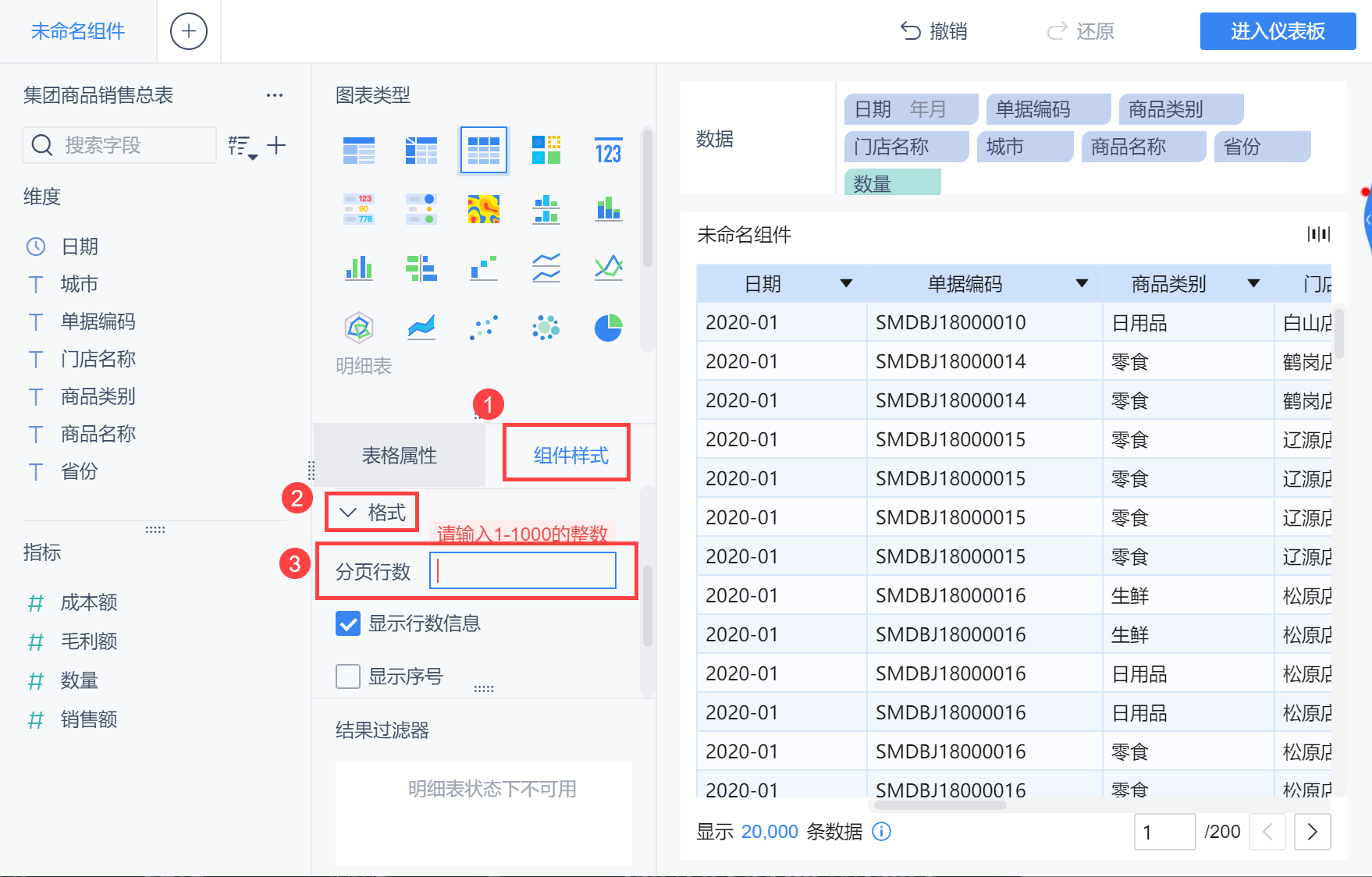Switch to the 表格属性 tab
The width and height of the screenshot is (1372, 877).
400,456
